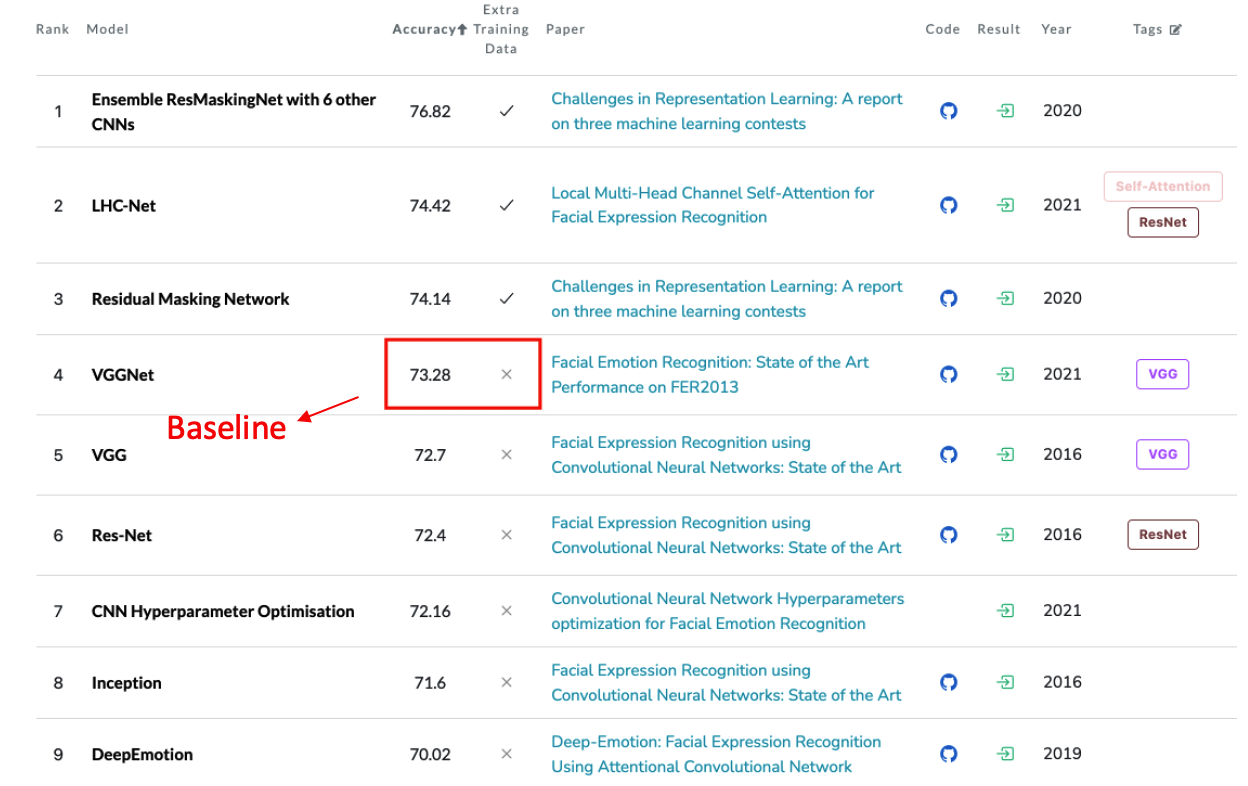The width and height of the screenshot is (1248, 786).
Task: Select the VGG tag in VGGNet row
Action: point(1162,375)
